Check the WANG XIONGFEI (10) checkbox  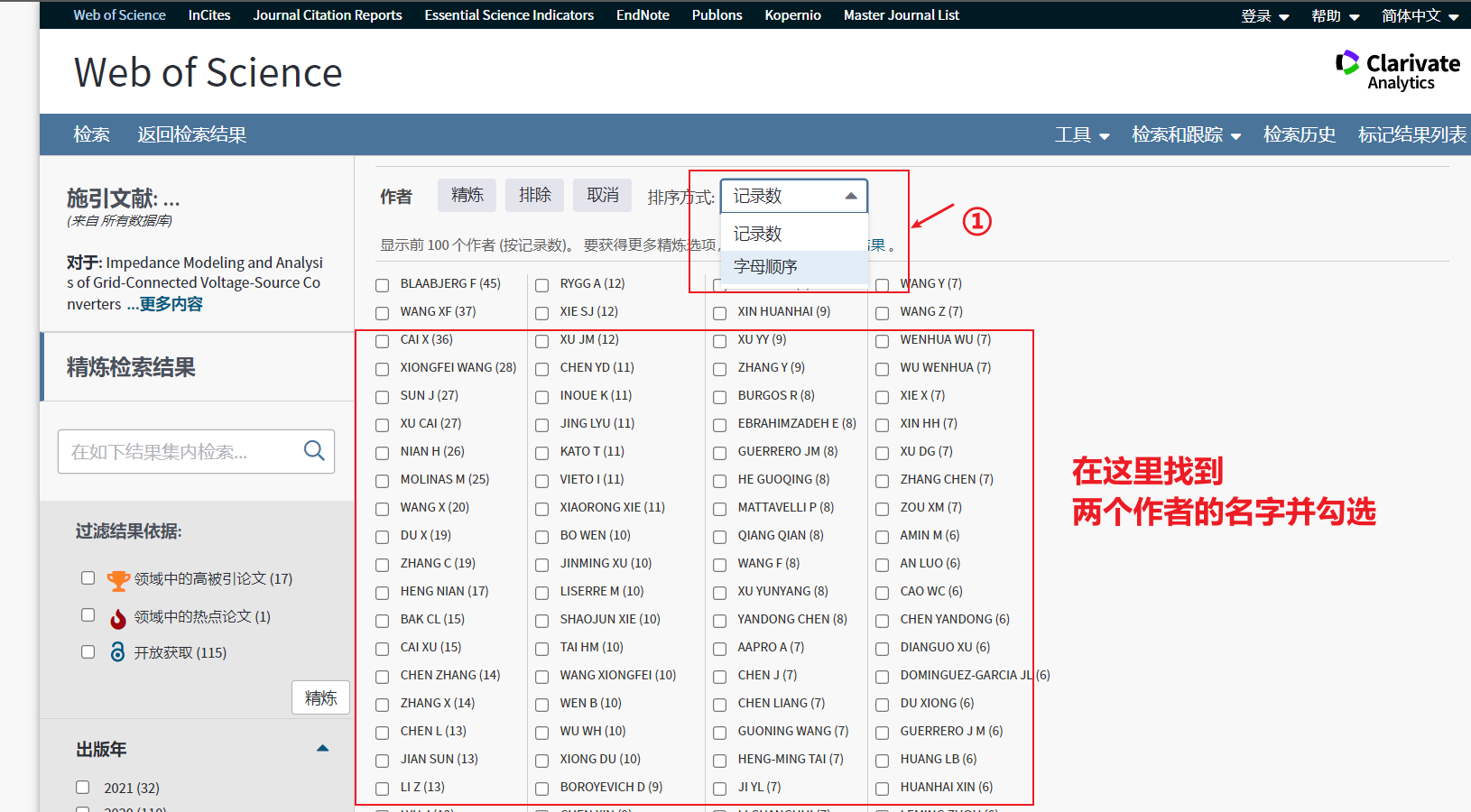click(x=542, y=677)
